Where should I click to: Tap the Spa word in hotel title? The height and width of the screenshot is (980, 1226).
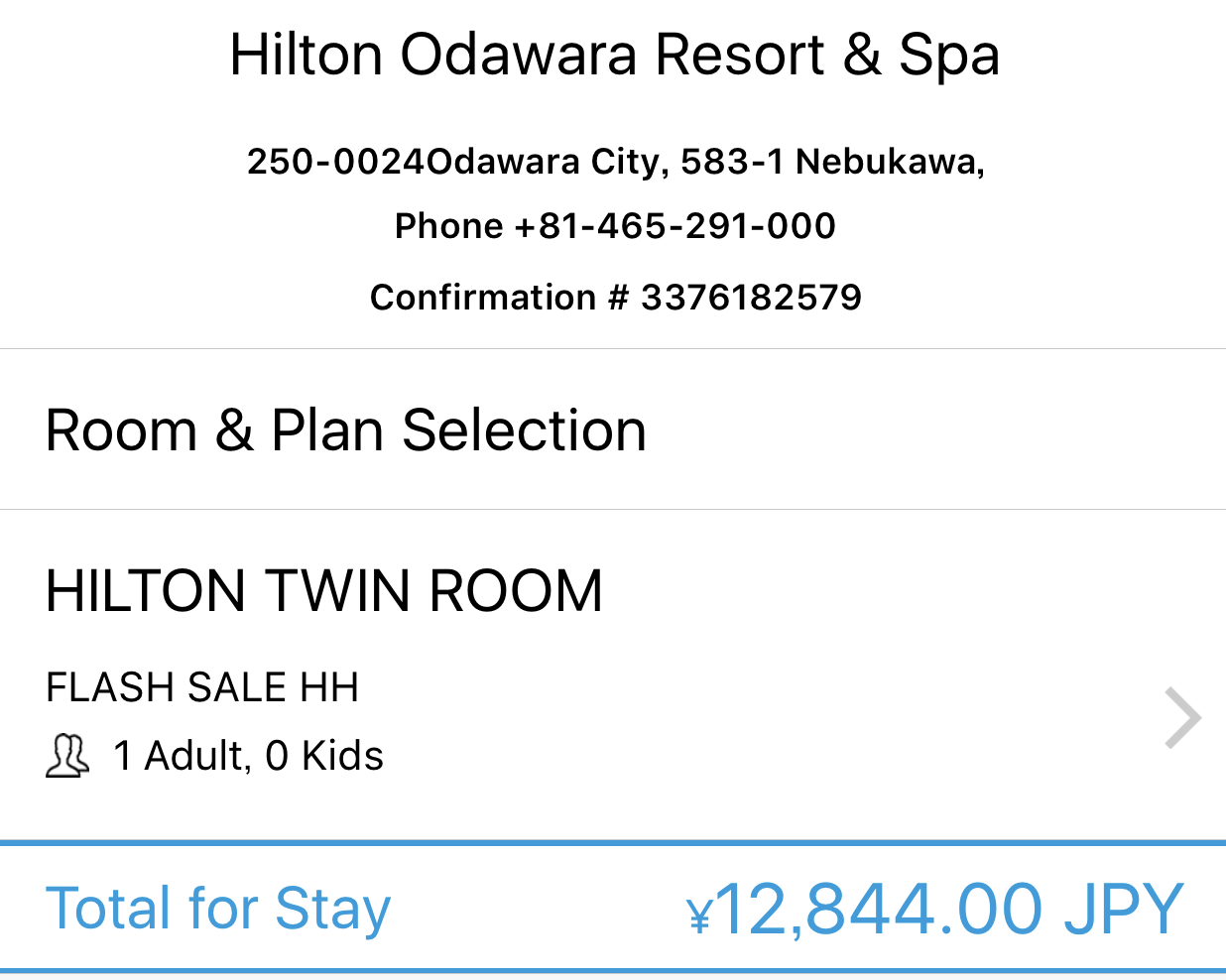(x=948, y=56)
